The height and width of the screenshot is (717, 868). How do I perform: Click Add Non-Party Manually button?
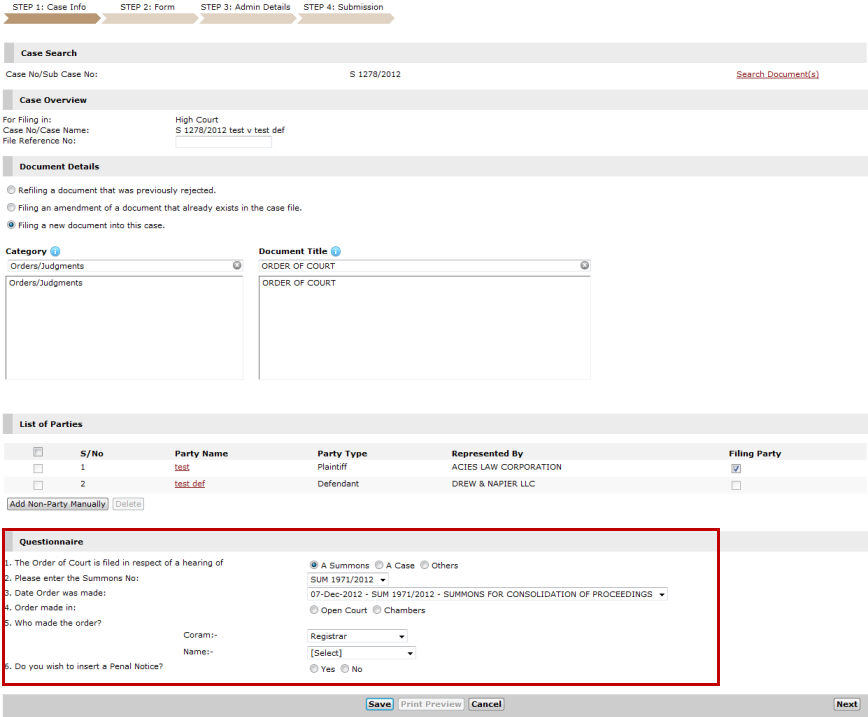pyautogui.click(x=58, y=504)
